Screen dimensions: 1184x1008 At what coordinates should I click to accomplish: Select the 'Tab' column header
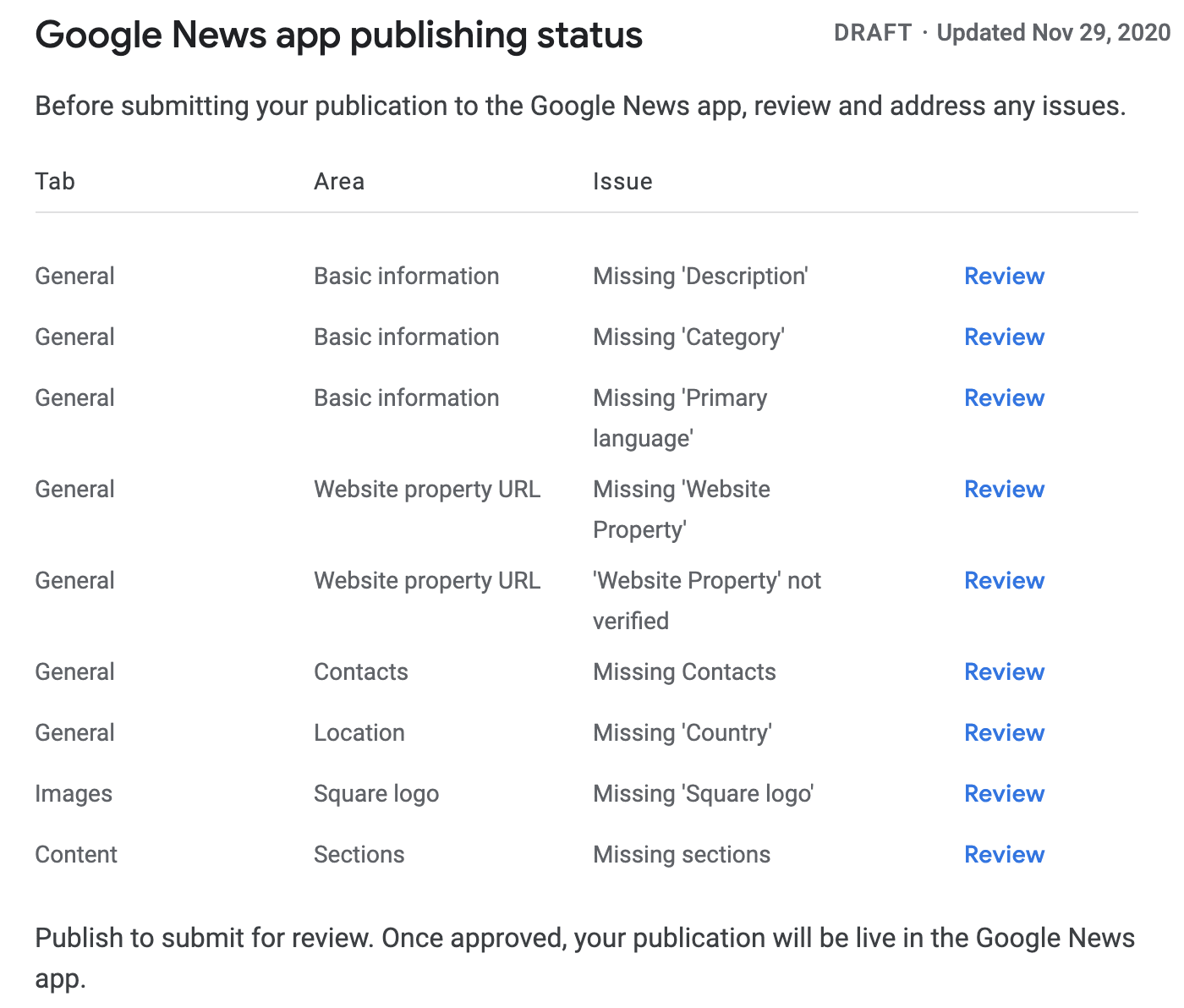55,181
